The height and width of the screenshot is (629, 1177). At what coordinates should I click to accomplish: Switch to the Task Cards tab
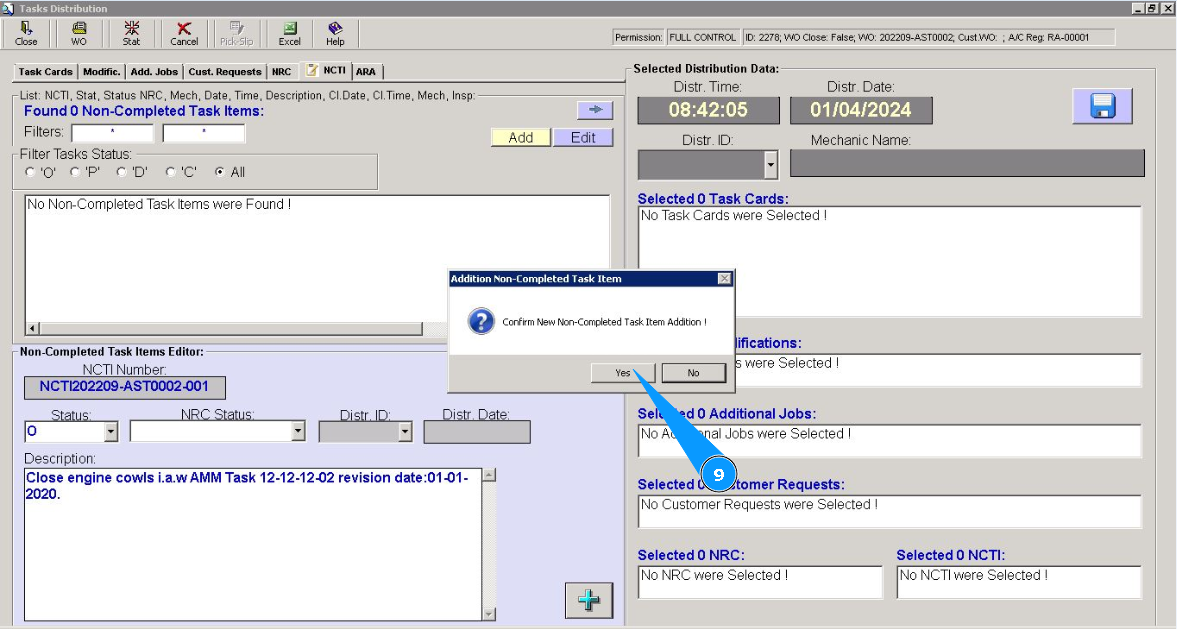[45, 71]
